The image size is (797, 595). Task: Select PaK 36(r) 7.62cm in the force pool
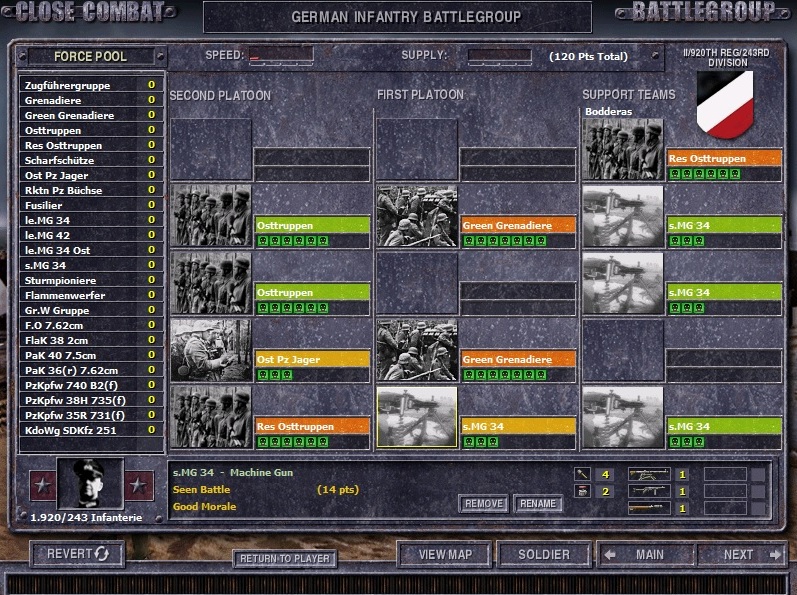click(x=90, y=370)
